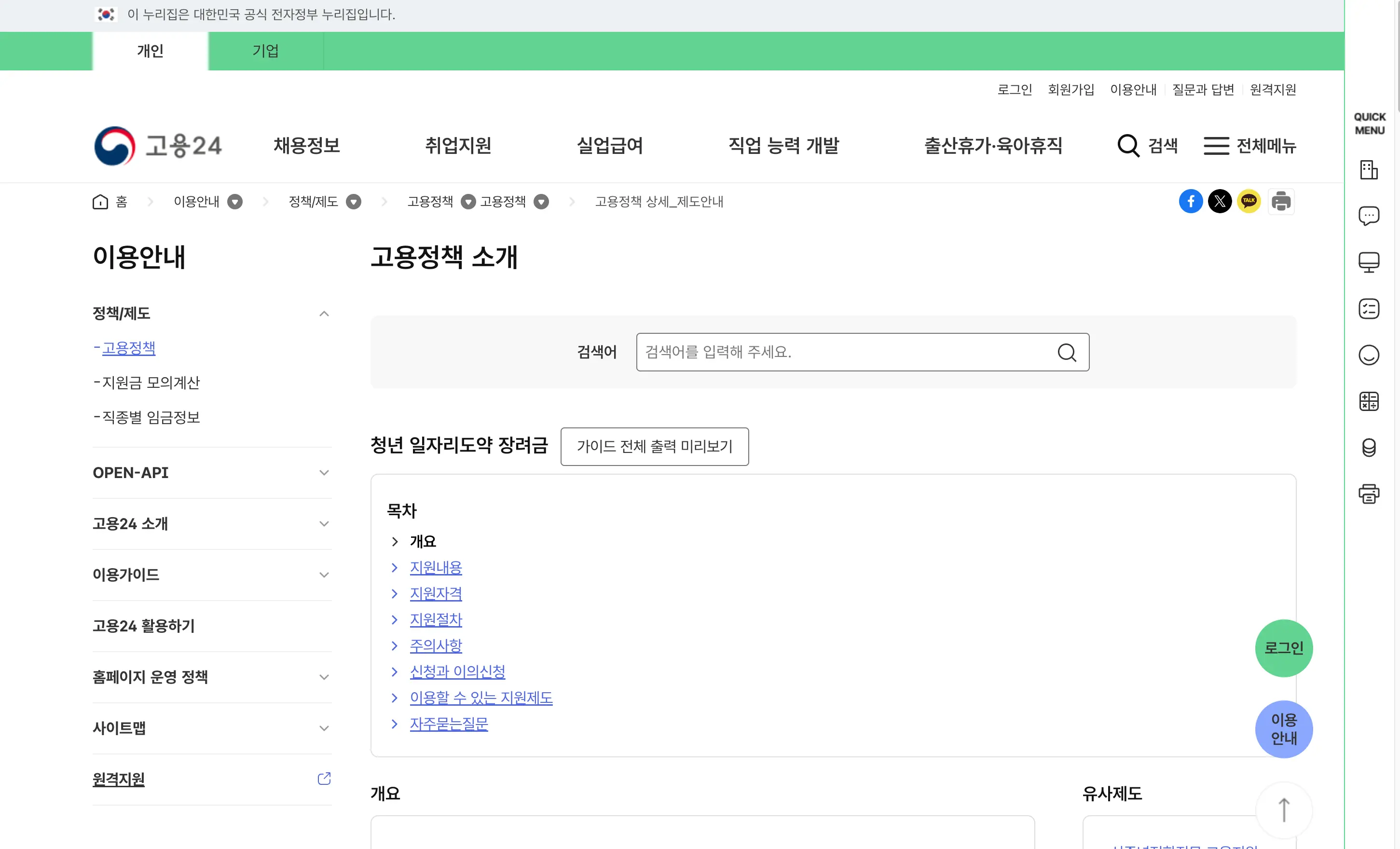Share page via X icon

click(x=1219, y=201)
